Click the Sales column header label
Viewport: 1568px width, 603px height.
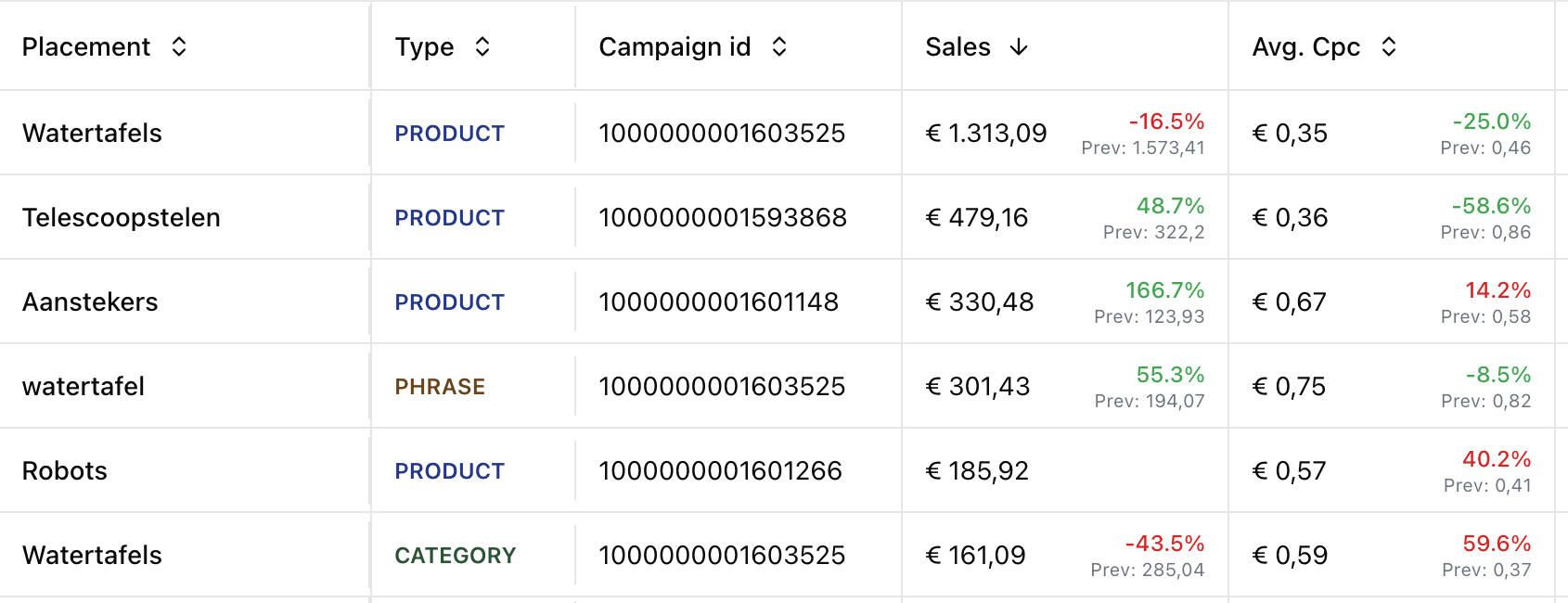(x=958, y=47)
